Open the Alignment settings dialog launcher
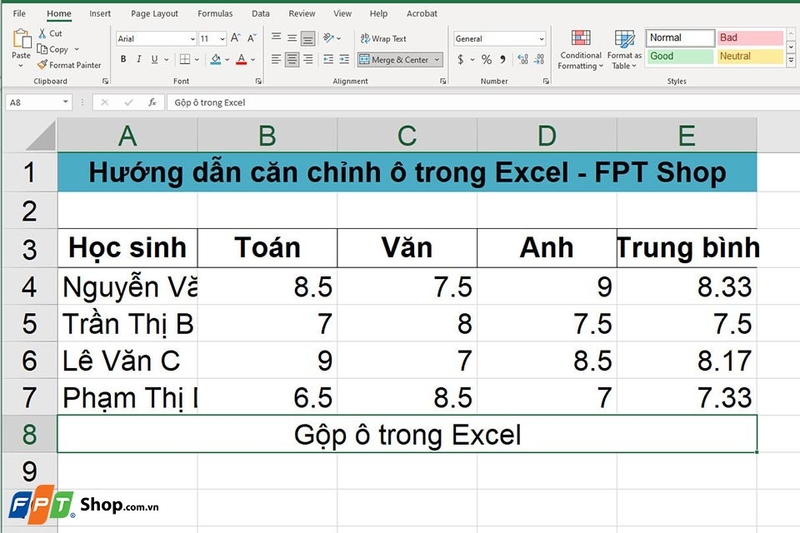The width and height of the screenshot is (800, 533). click(443, 81)
